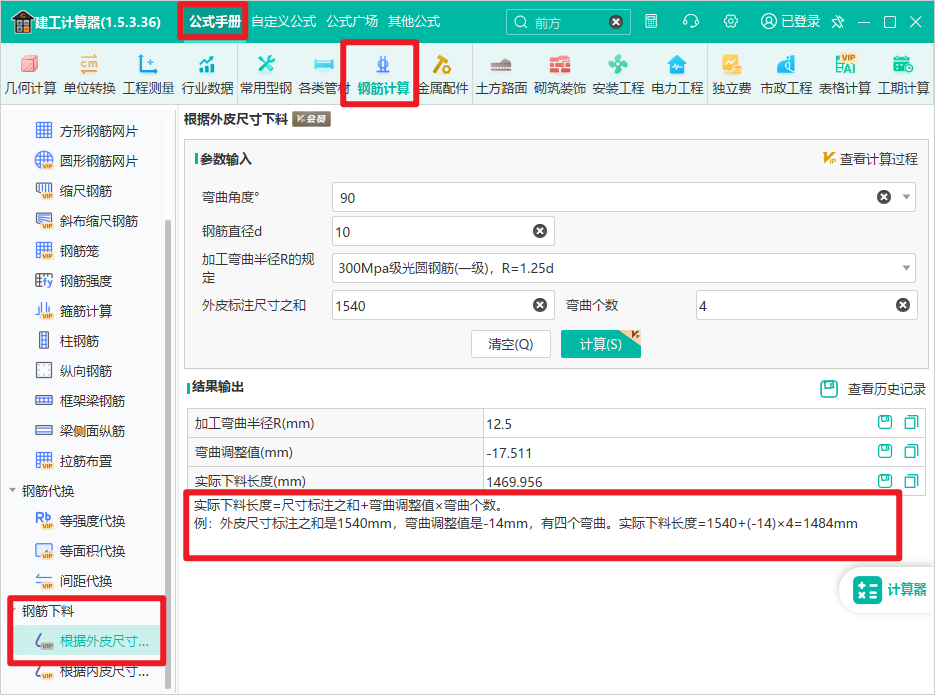The width and height of the screenshot is (935, 695).
Task: Switch to 自定义公式 tab
Action: click(x=284, y=21)
